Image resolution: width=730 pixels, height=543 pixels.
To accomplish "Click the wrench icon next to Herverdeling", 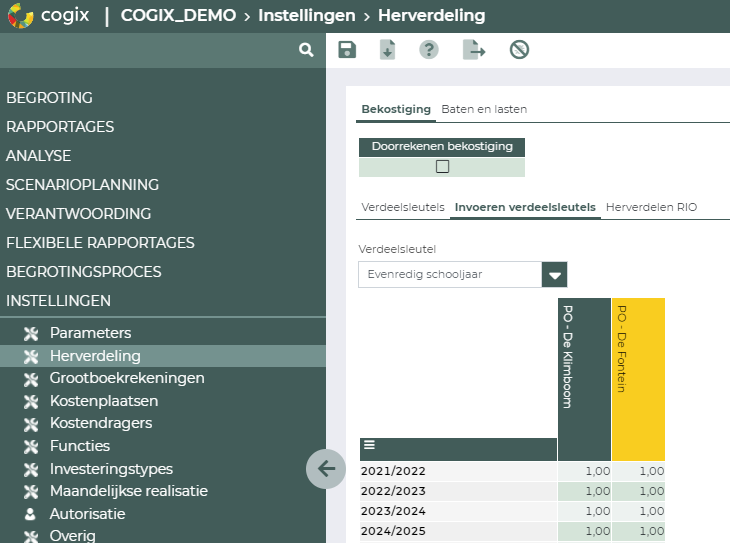I will coord(31,356).
